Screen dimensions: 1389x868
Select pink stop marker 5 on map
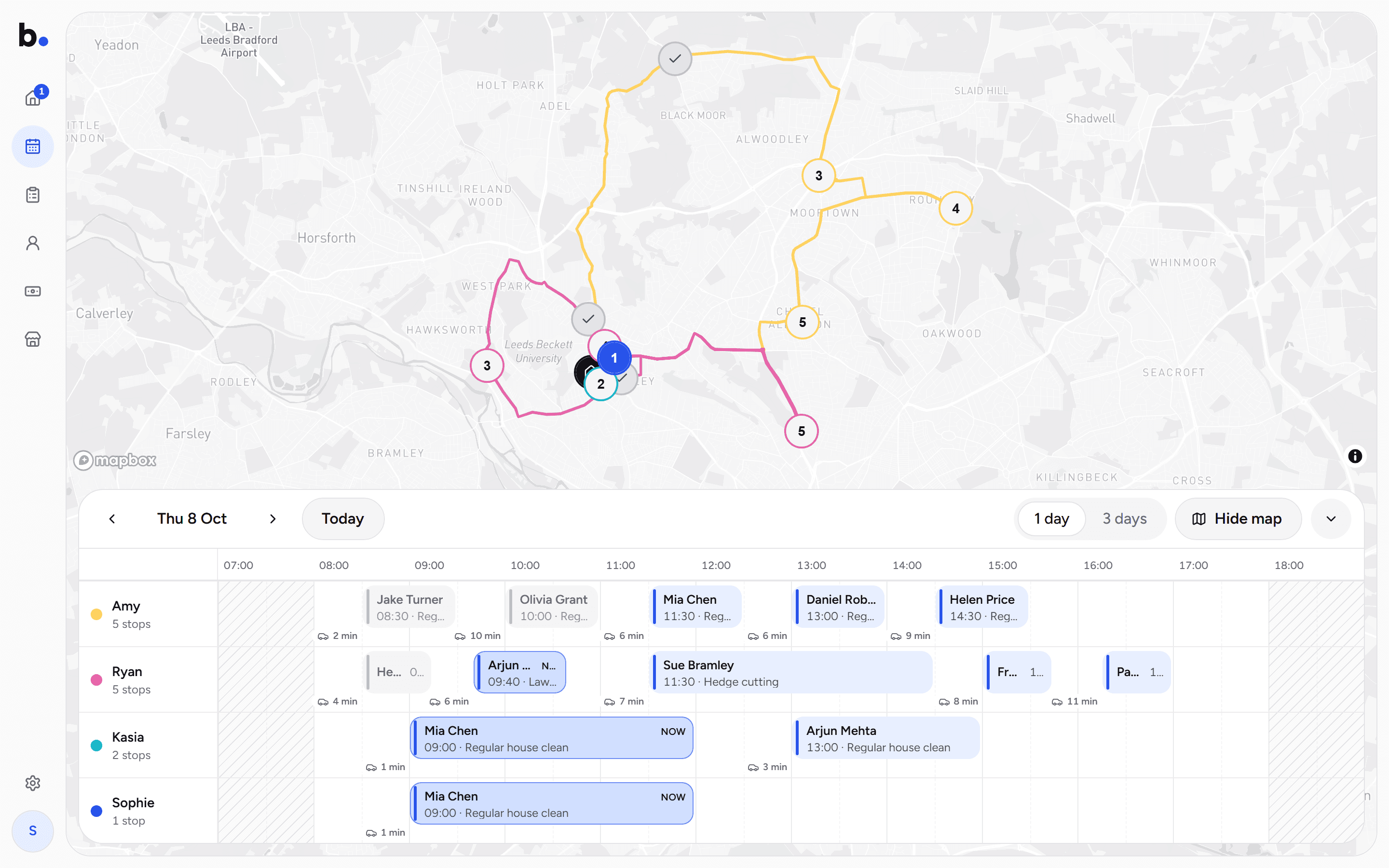point(801,431)
